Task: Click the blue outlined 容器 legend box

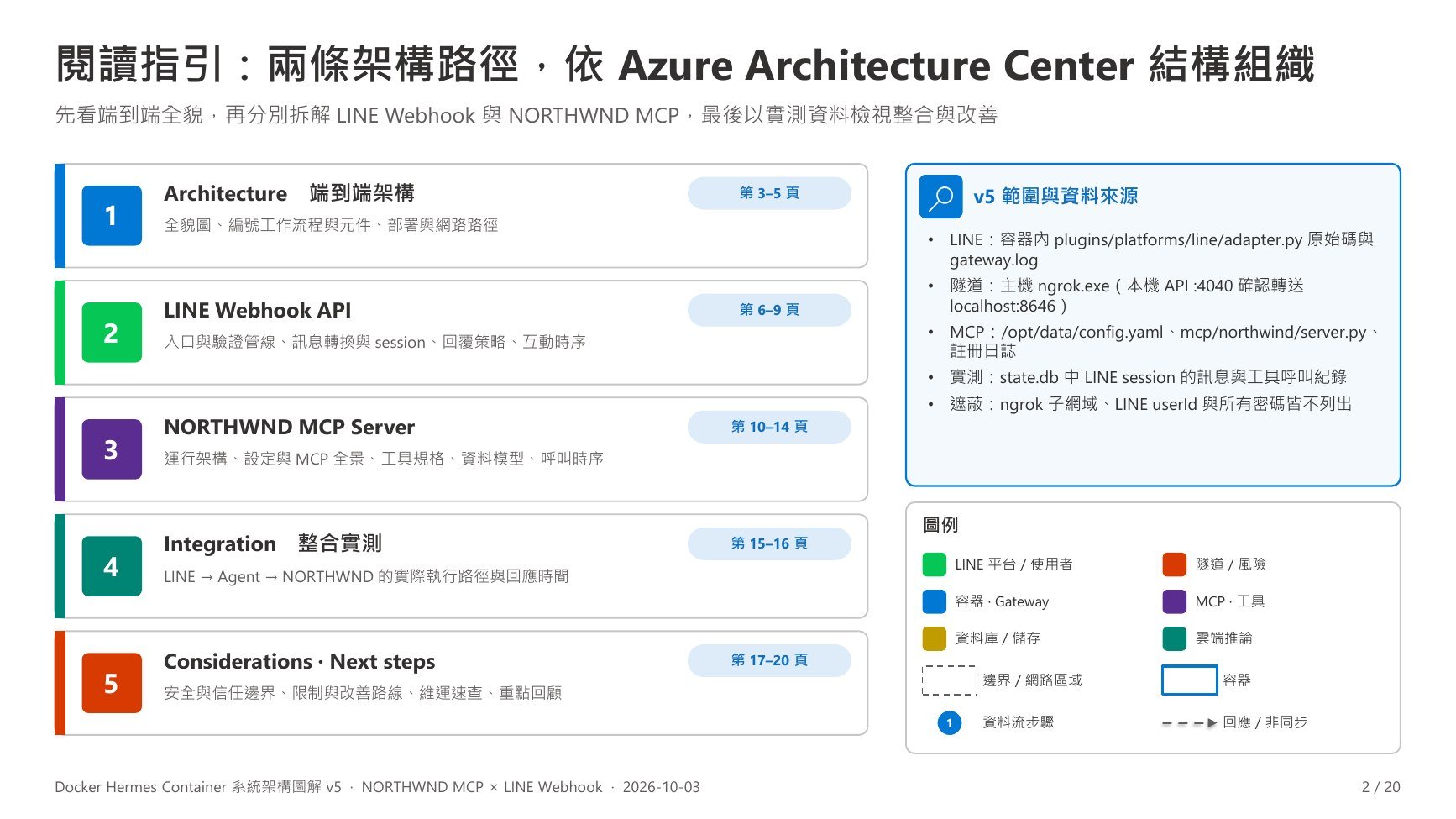Action: pyautogui.click(x=1189, y=680)
